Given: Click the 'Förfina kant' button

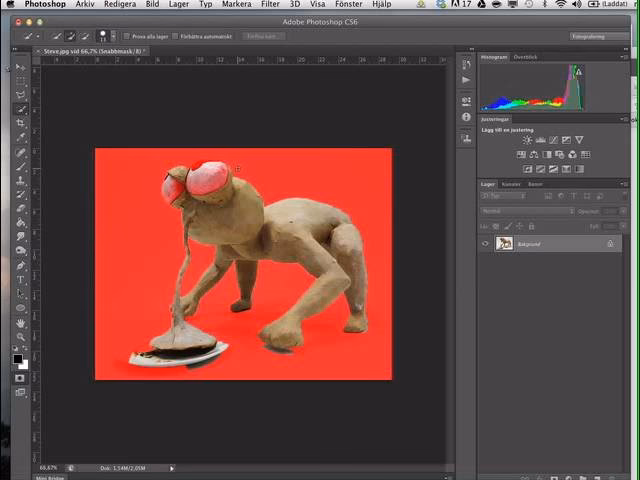Looking at the screenshot, I should pos(264,36).
